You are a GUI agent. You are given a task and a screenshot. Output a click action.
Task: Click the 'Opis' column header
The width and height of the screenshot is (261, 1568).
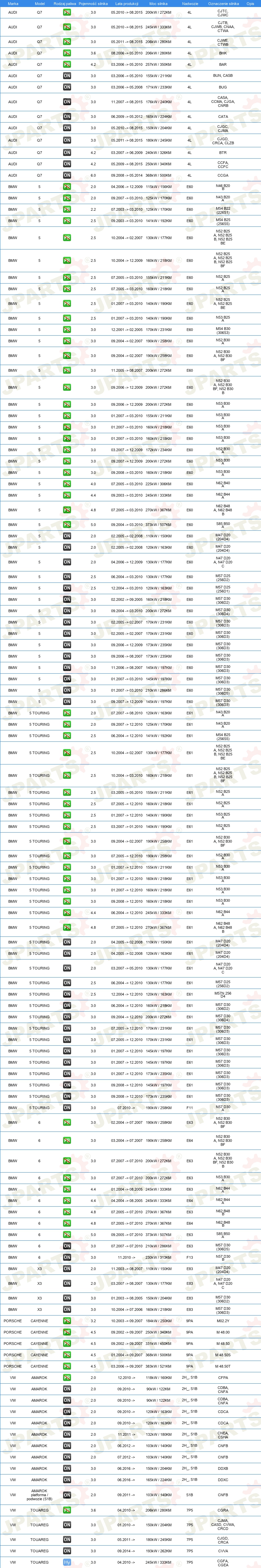250,4
